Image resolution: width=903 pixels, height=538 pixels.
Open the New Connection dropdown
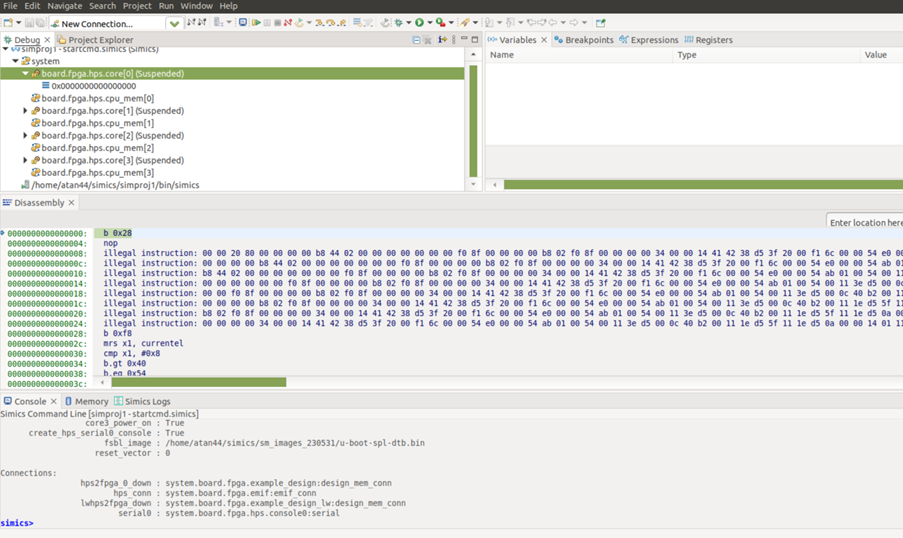[x=174, y=23]
